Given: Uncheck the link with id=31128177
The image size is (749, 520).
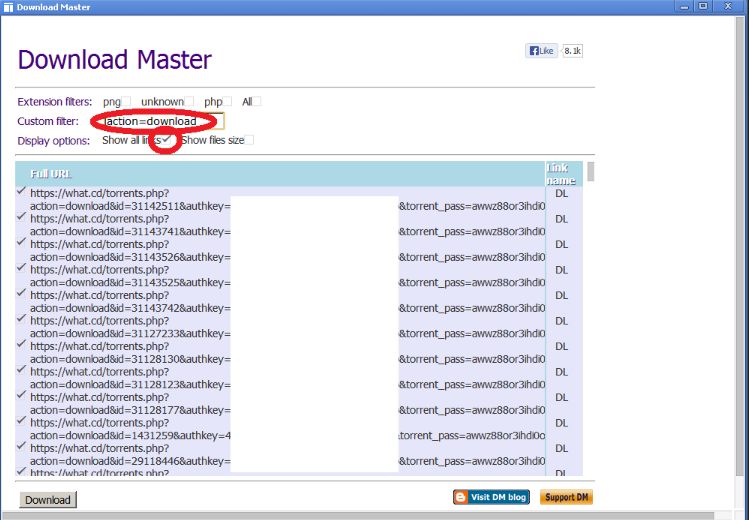Looking at the screenshot, I should tap(21, 395).
